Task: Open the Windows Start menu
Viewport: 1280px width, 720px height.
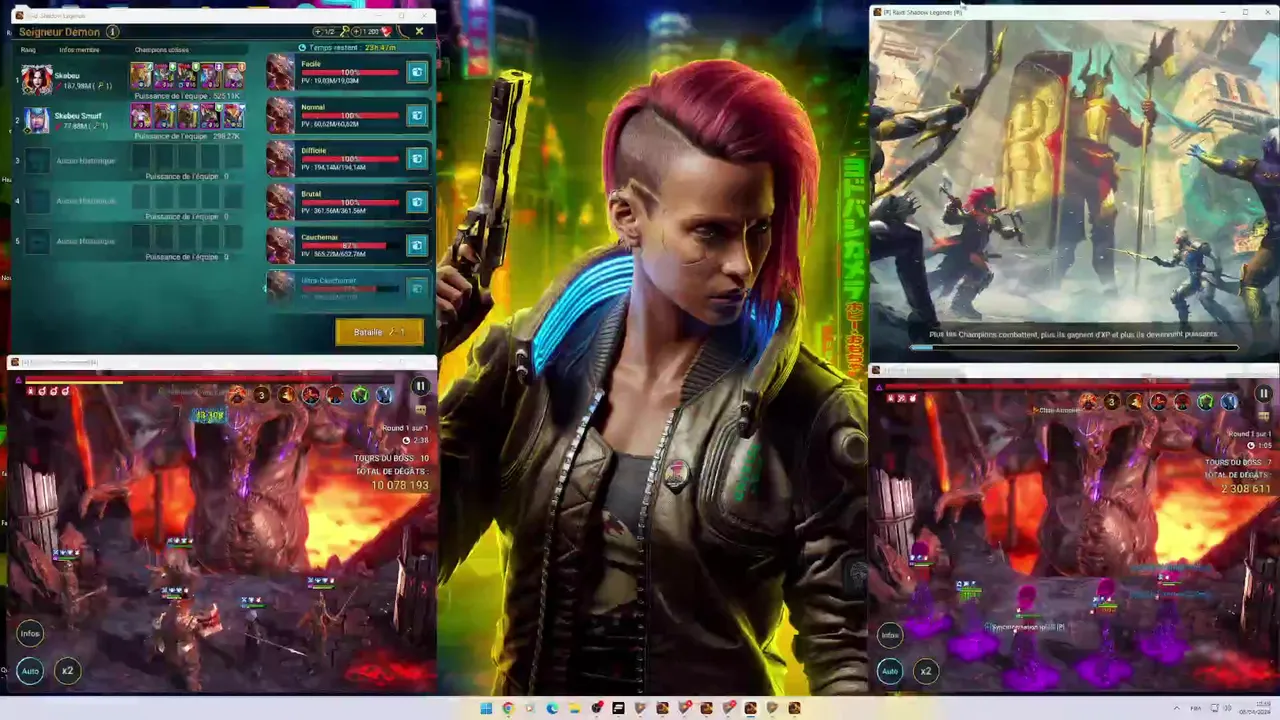Action: coord(486,708)
